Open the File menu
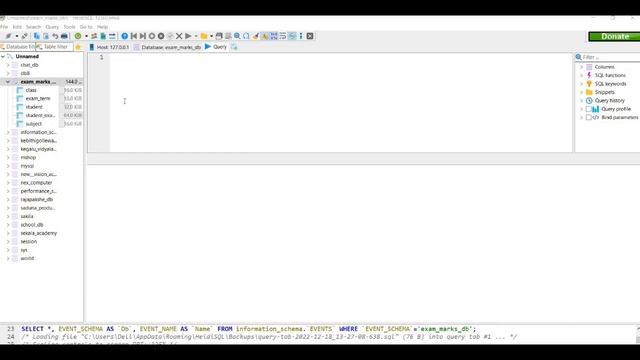The width and height of the screenshot is (640, 360). click(4, 27)
